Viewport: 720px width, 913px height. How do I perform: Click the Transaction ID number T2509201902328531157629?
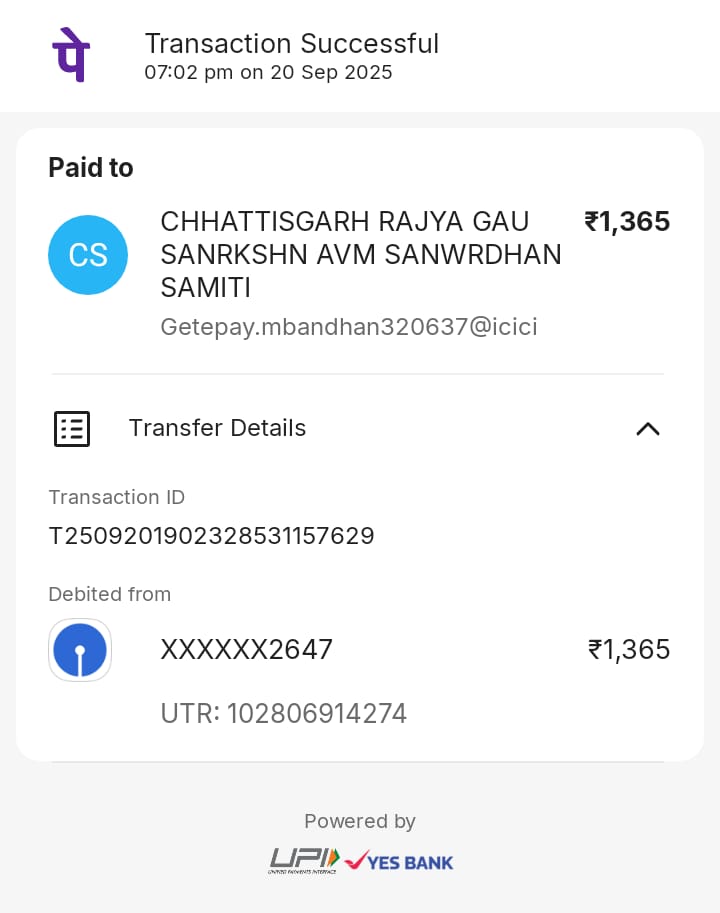[211, 536]
